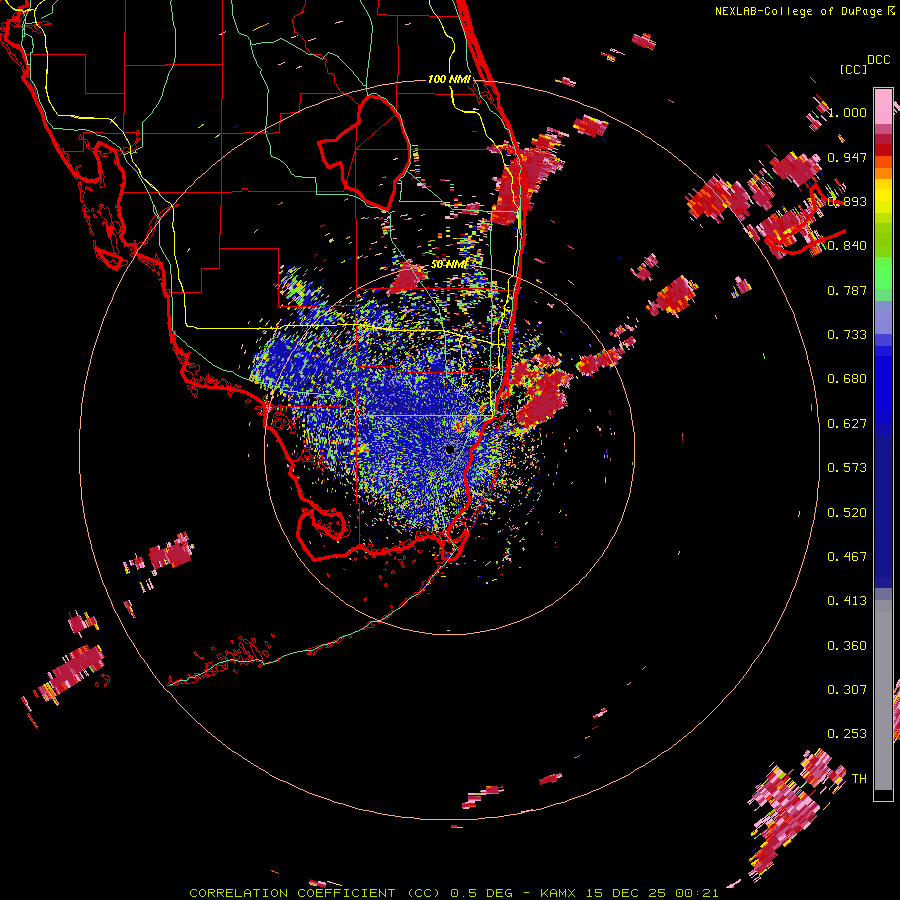Click the 0.947 scale value
The width and height of the screenshot is (900, 900).
pos(847,157)
